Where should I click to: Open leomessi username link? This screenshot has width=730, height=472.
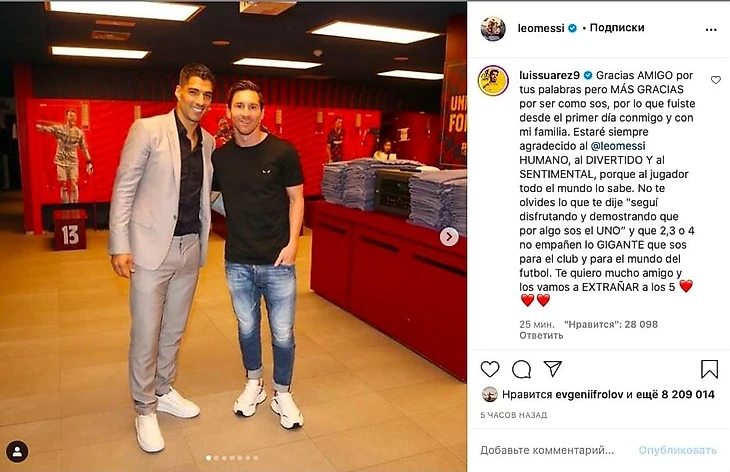click(x=541, y=28)
